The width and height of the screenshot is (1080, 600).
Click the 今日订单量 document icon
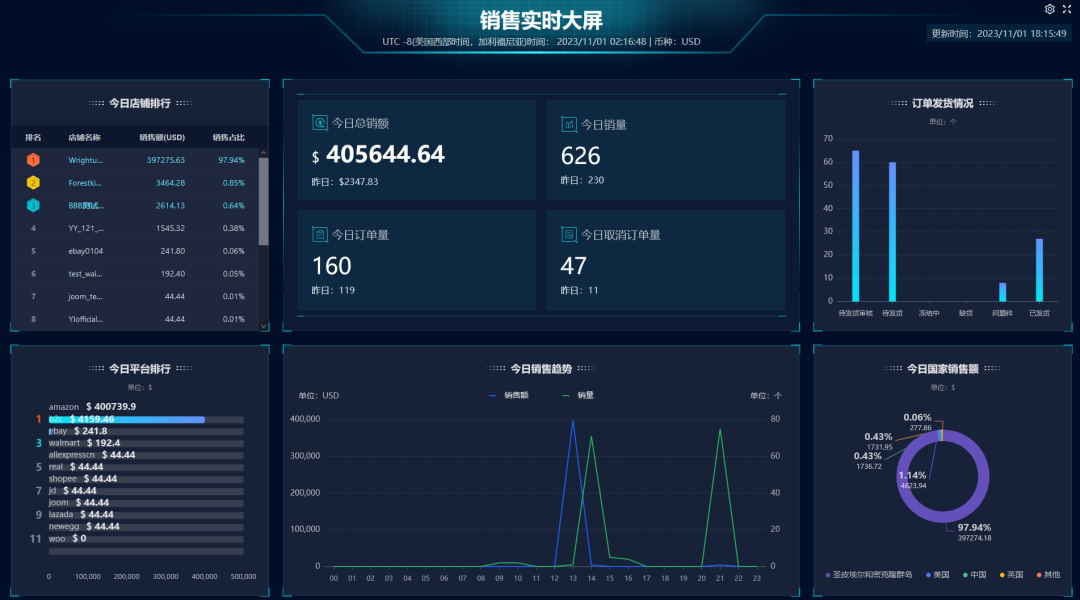point(321,234)
